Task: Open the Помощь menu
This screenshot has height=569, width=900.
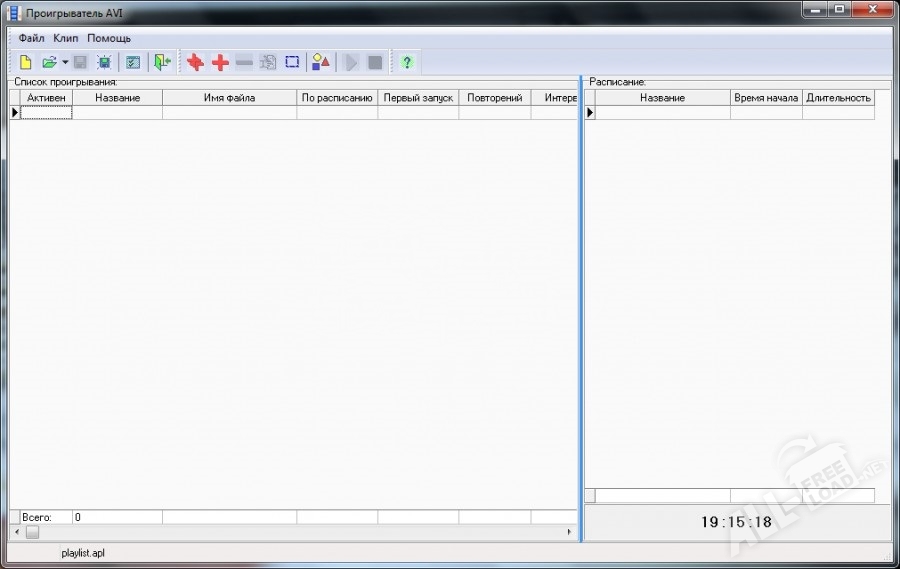Action: tap(108, 38)
